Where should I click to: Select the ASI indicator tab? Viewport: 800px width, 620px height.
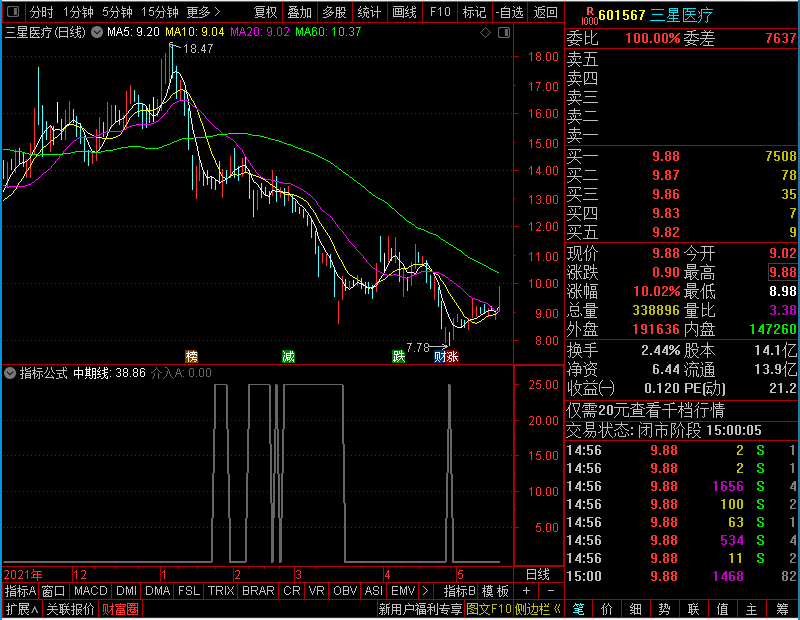pos(374,591)
